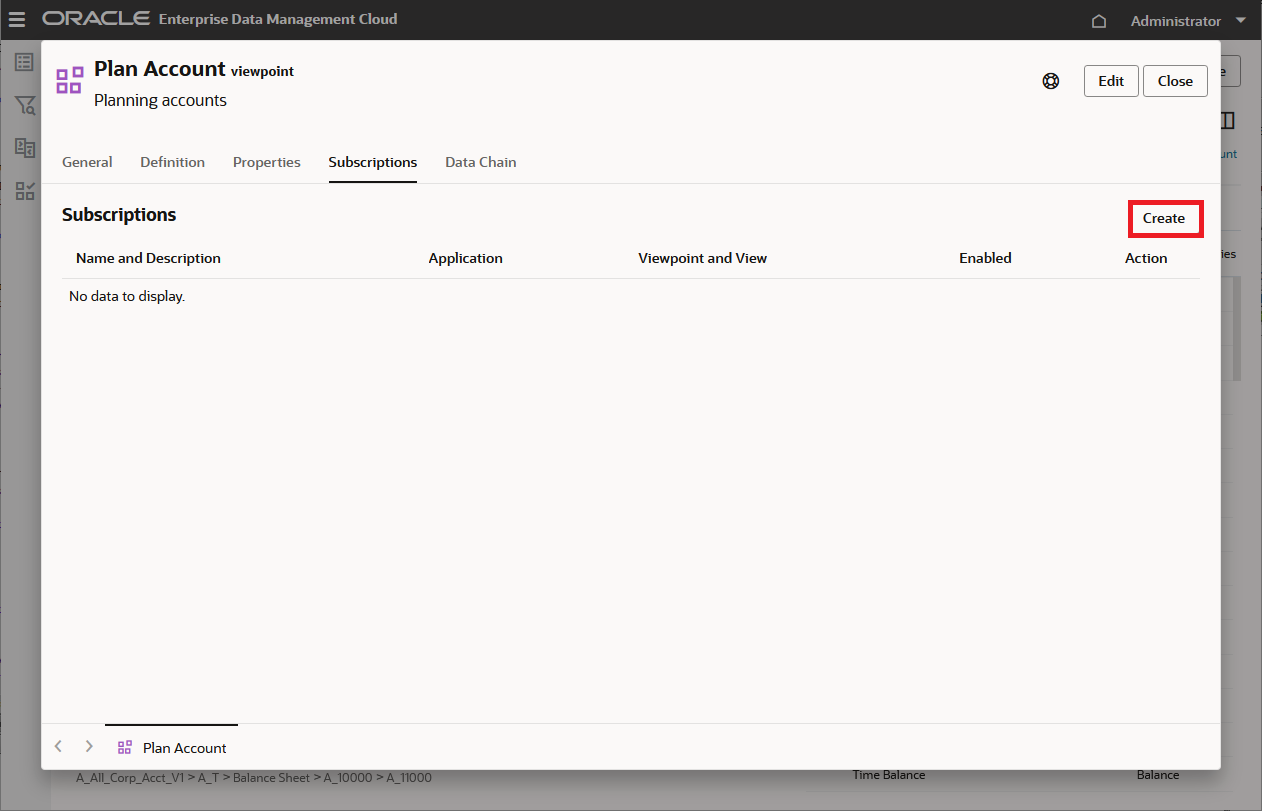
Task: Open the Data Chain tab
Action: click(481, 162)
